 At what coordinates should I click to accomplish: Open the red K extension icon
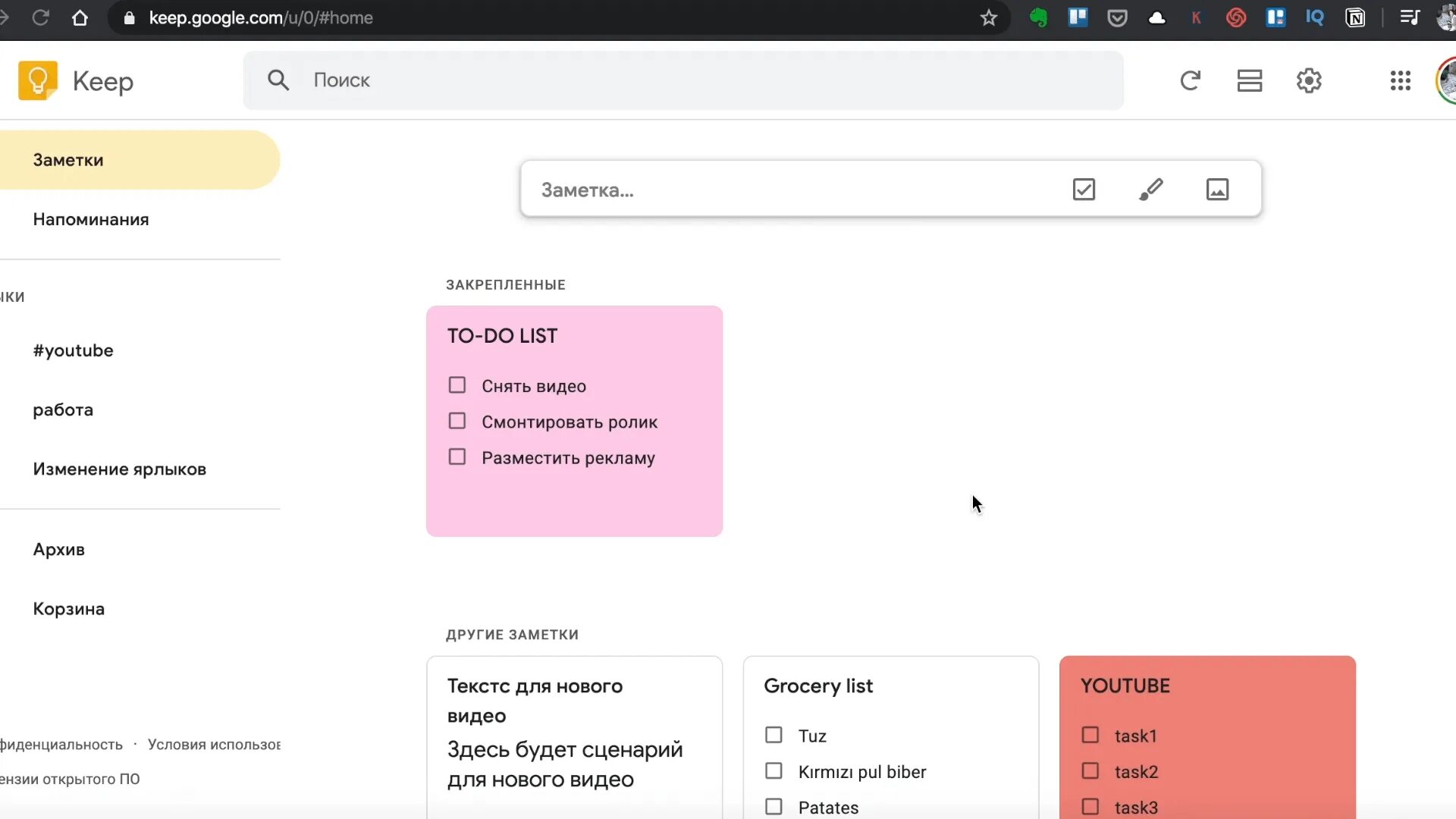(x=1196, y=17)
